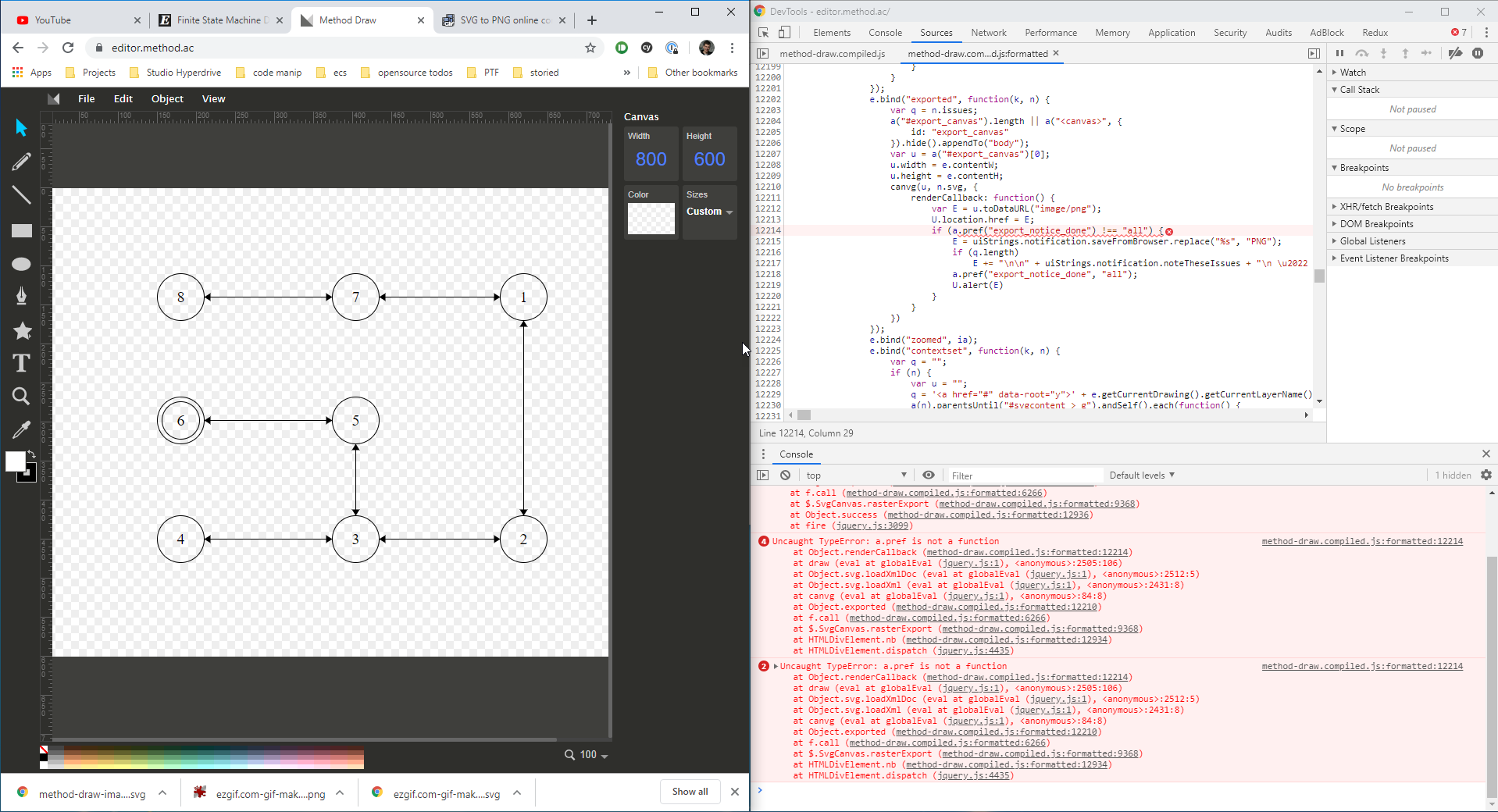Open the Sizes Custom dropdown

[x=709, y=212]
